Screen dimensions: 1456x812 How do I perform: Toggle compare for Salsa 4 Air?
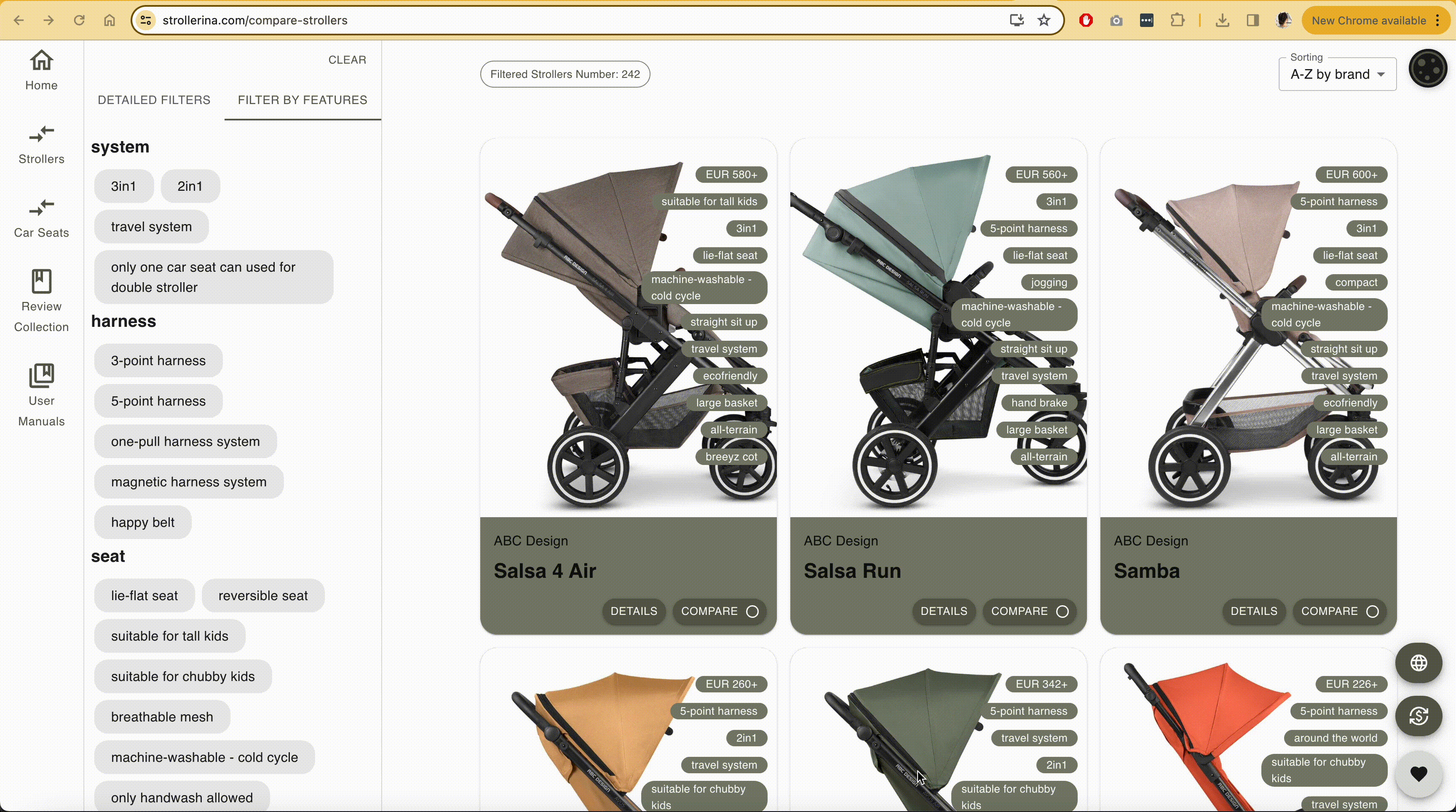[719, 612]
